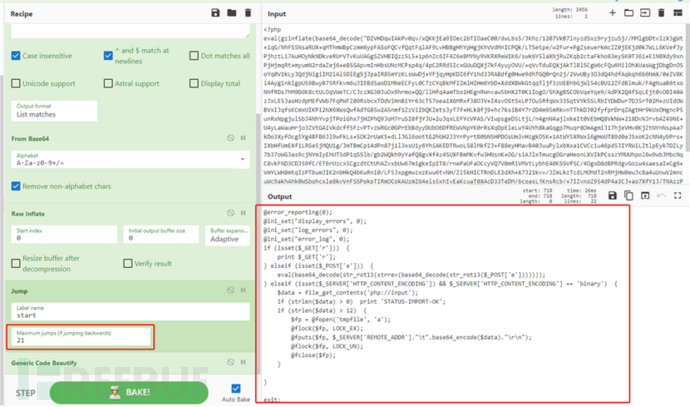Disable the Generic Code Beautify operation

(231, 362)
